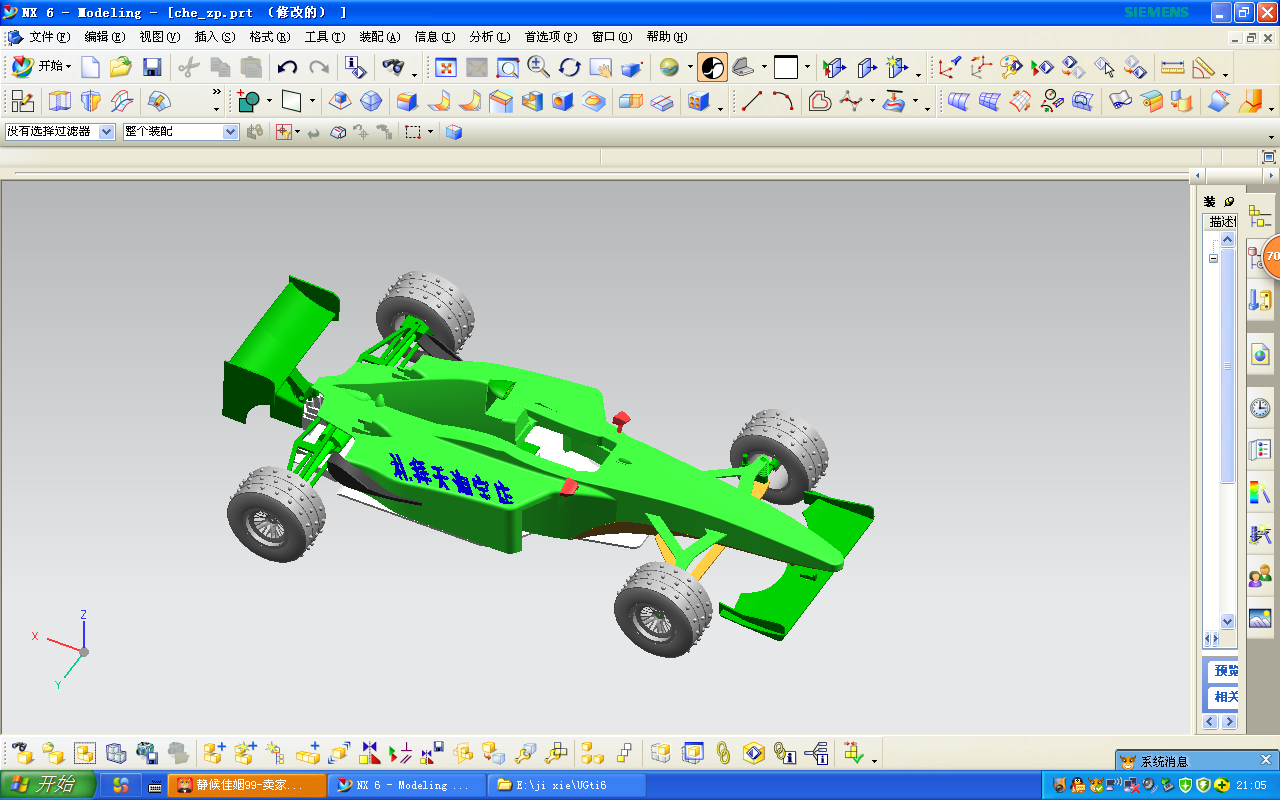Expand the 整个装配 scope dropdown
Viewport: 1280px width, 800px height.
click(230, 132)
